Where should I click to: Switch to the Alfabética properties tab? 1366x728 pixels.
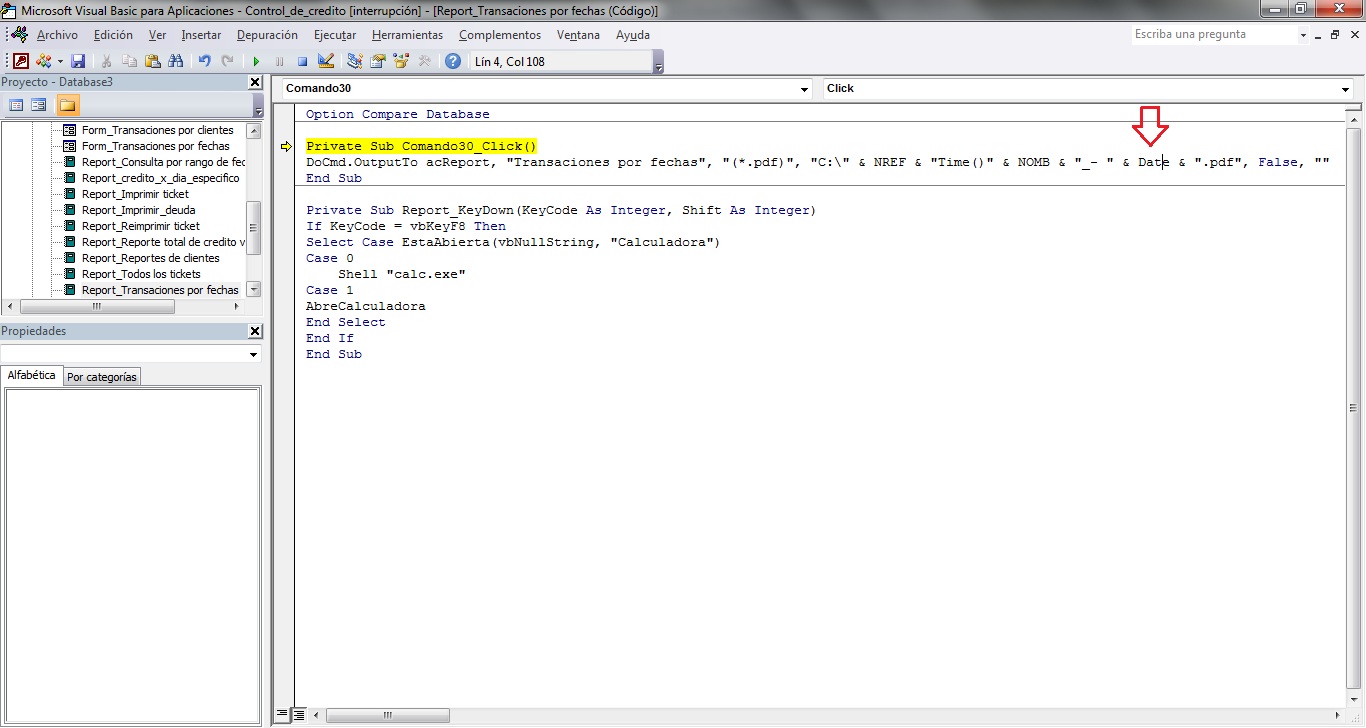click(32, 375)
